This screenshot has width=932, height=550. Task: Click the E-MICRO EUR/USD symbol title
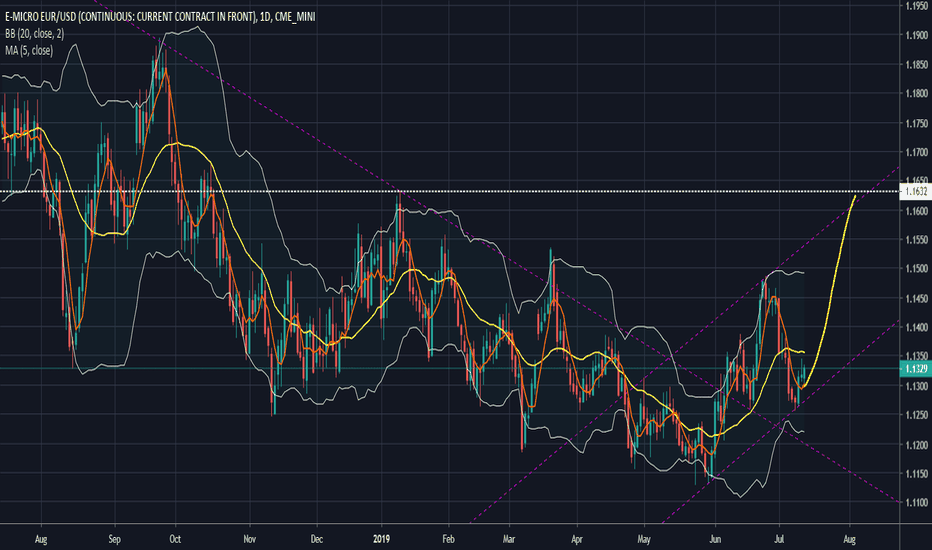click(160, 17)
